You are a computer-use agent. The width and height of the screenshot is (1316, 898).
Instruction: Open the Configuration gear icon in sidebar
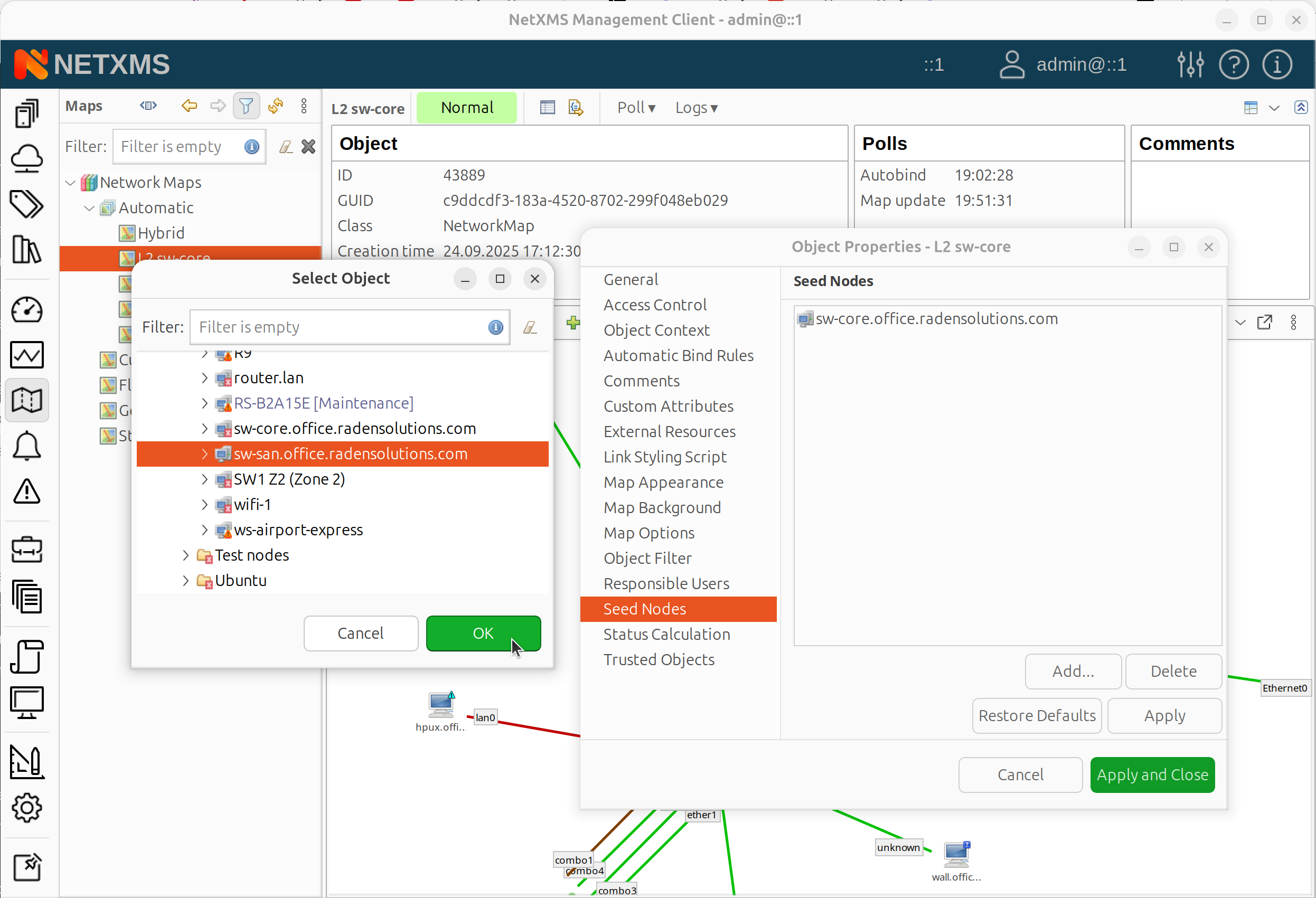coord(26,807)
